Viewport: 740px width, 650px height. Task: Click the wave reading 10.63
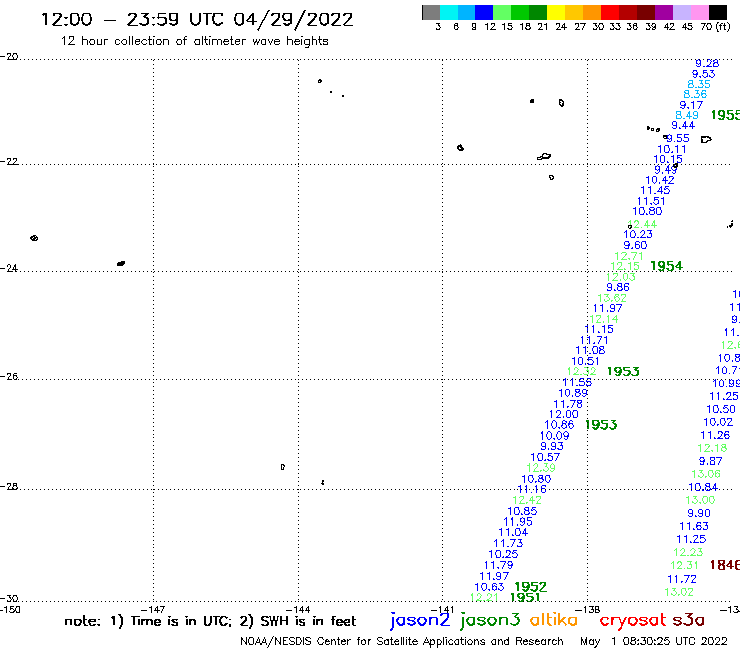point(489,587)
